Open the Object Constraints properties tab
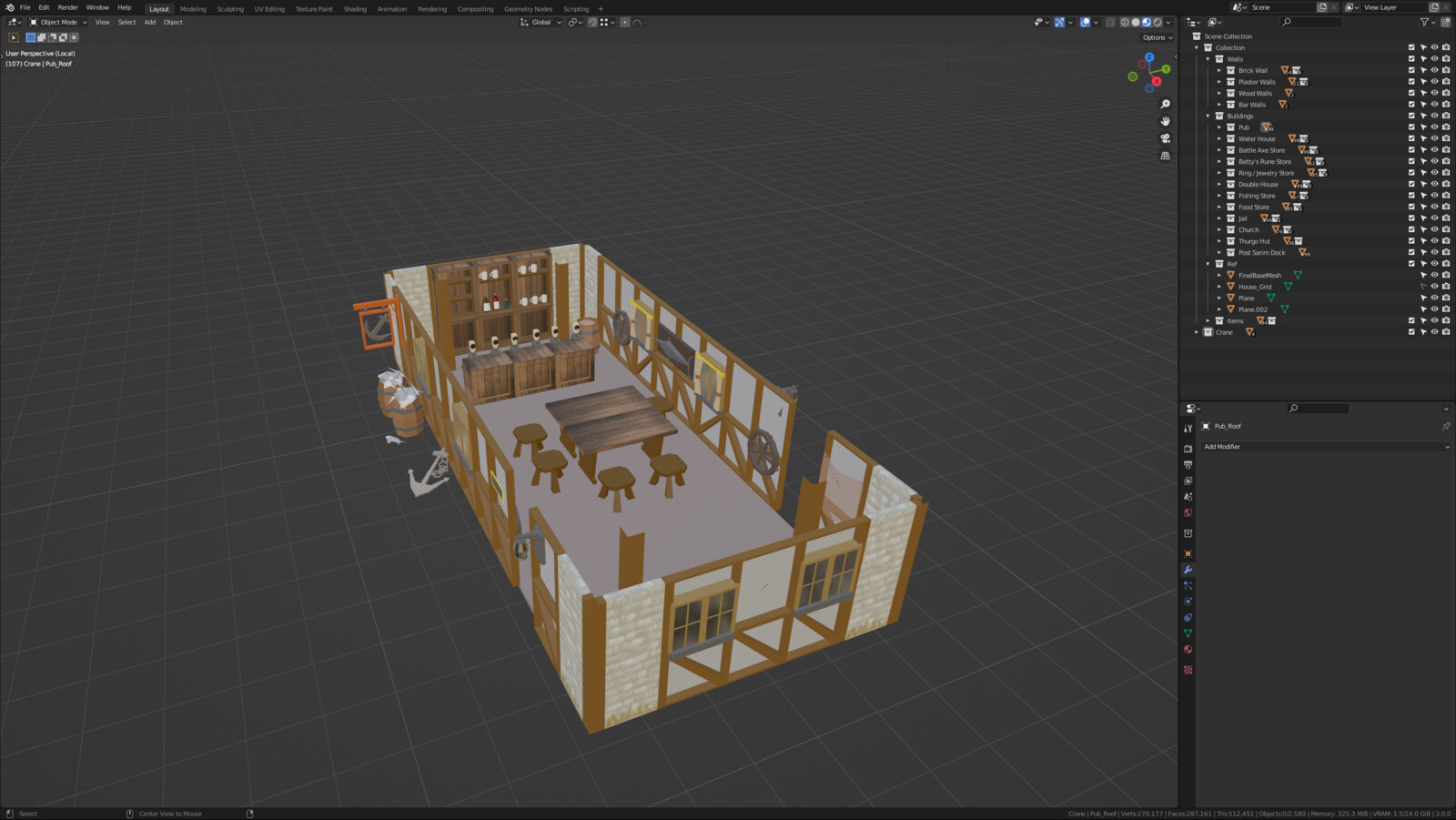Viewport: 1456px width, 820px height. 1188,617
